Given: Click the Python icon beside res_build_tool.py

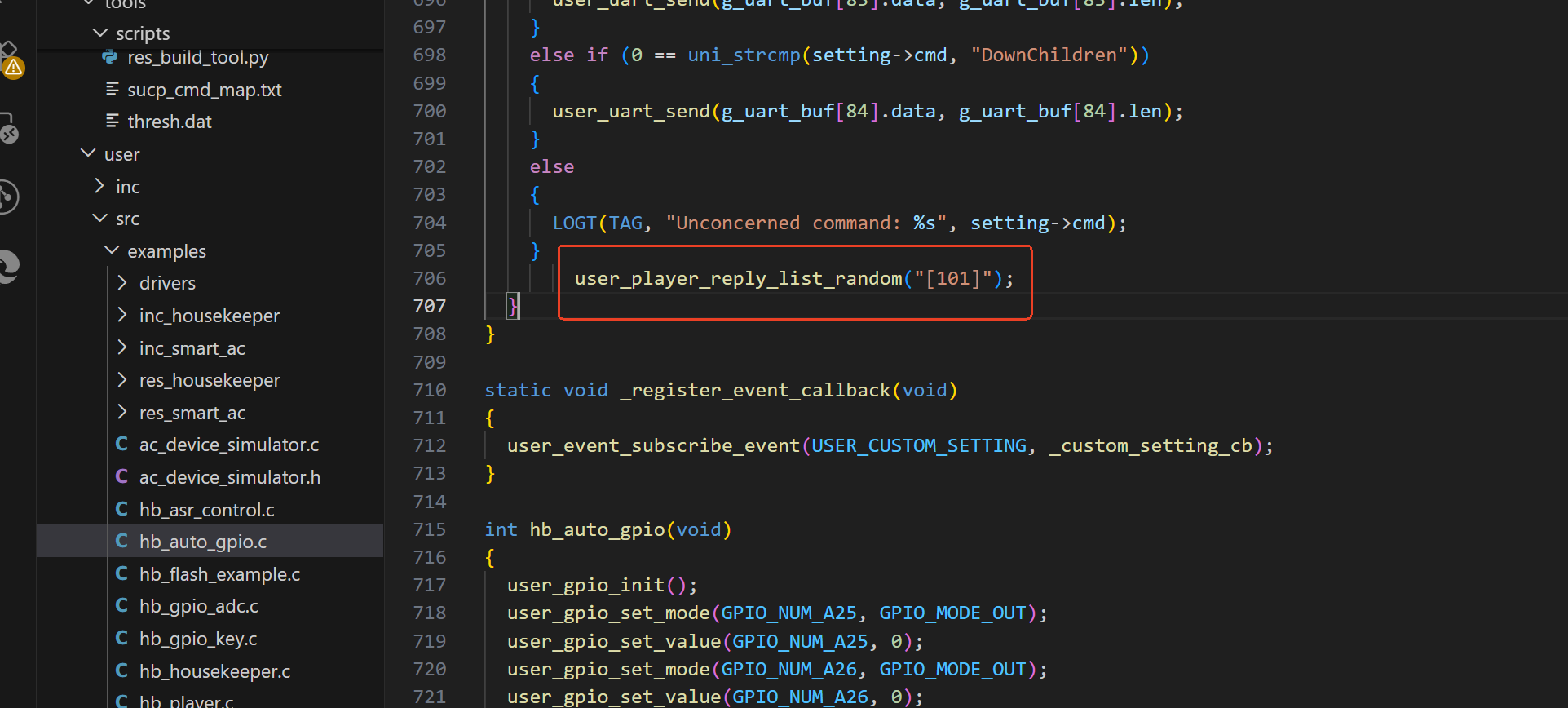Looking at the screenshot, I should pos(110,57).
